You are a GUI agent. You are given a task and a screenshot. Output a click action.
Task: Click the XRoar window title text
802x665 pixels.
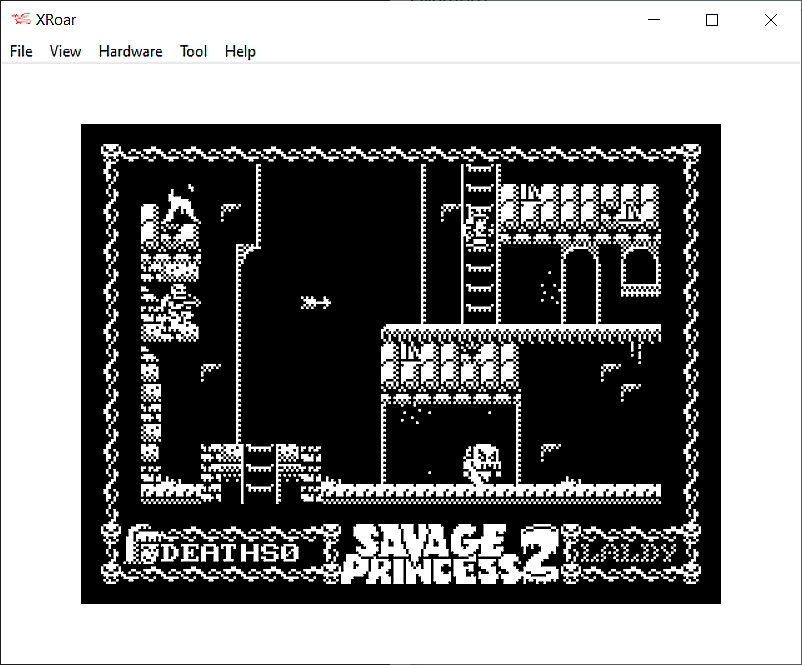click(56, 20)
